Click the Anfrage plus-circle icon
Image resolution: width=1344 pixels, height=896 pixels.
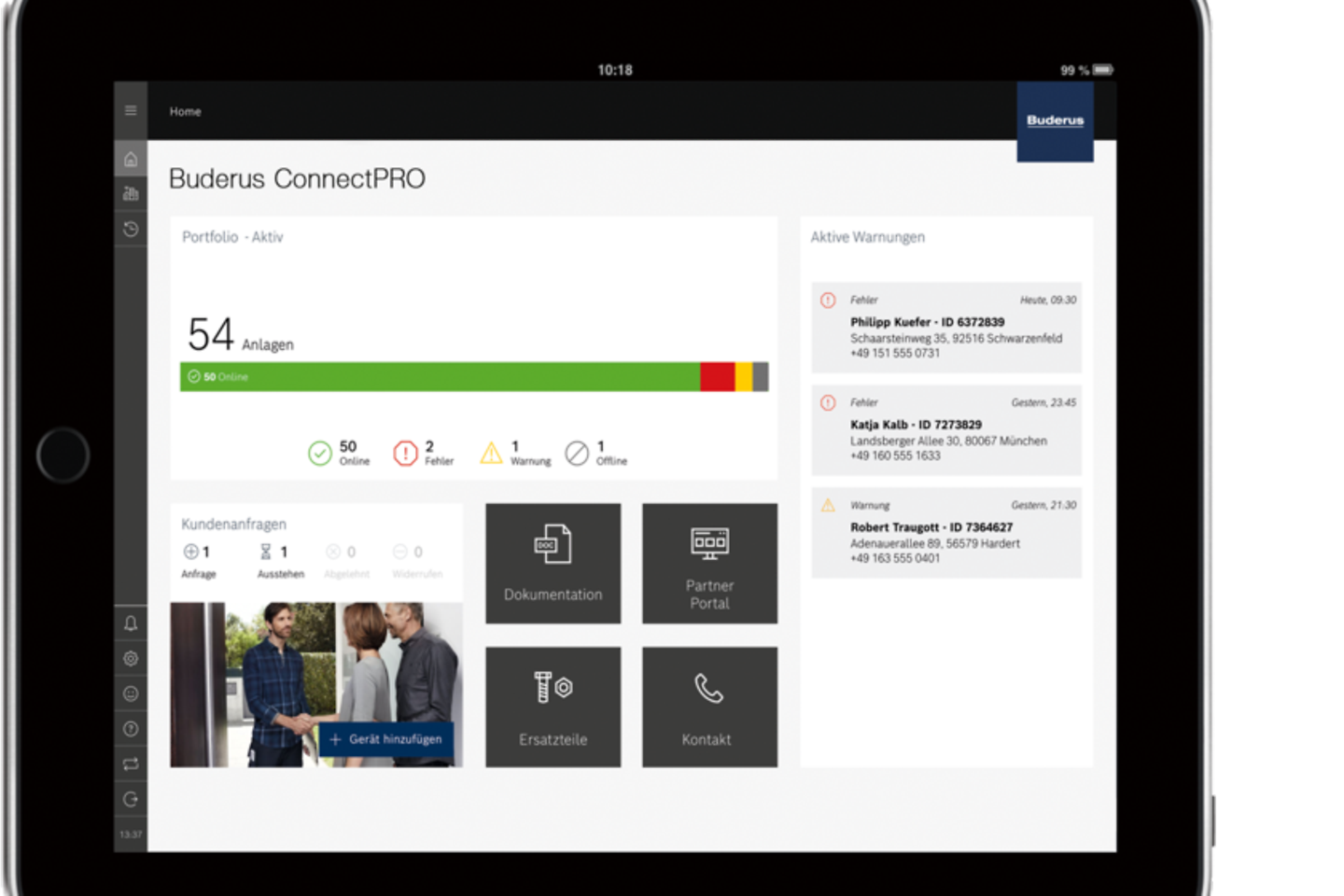click(x=190, y=552)
